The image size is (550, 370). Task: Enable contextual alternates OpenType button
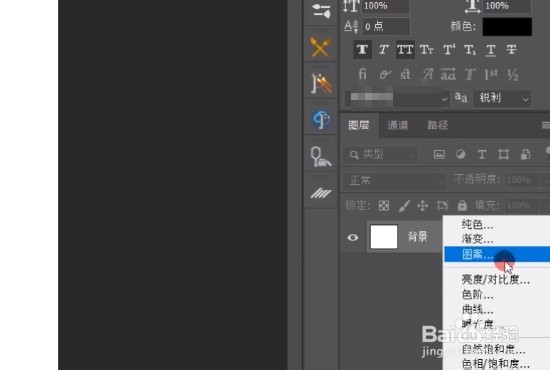[385, 74]
